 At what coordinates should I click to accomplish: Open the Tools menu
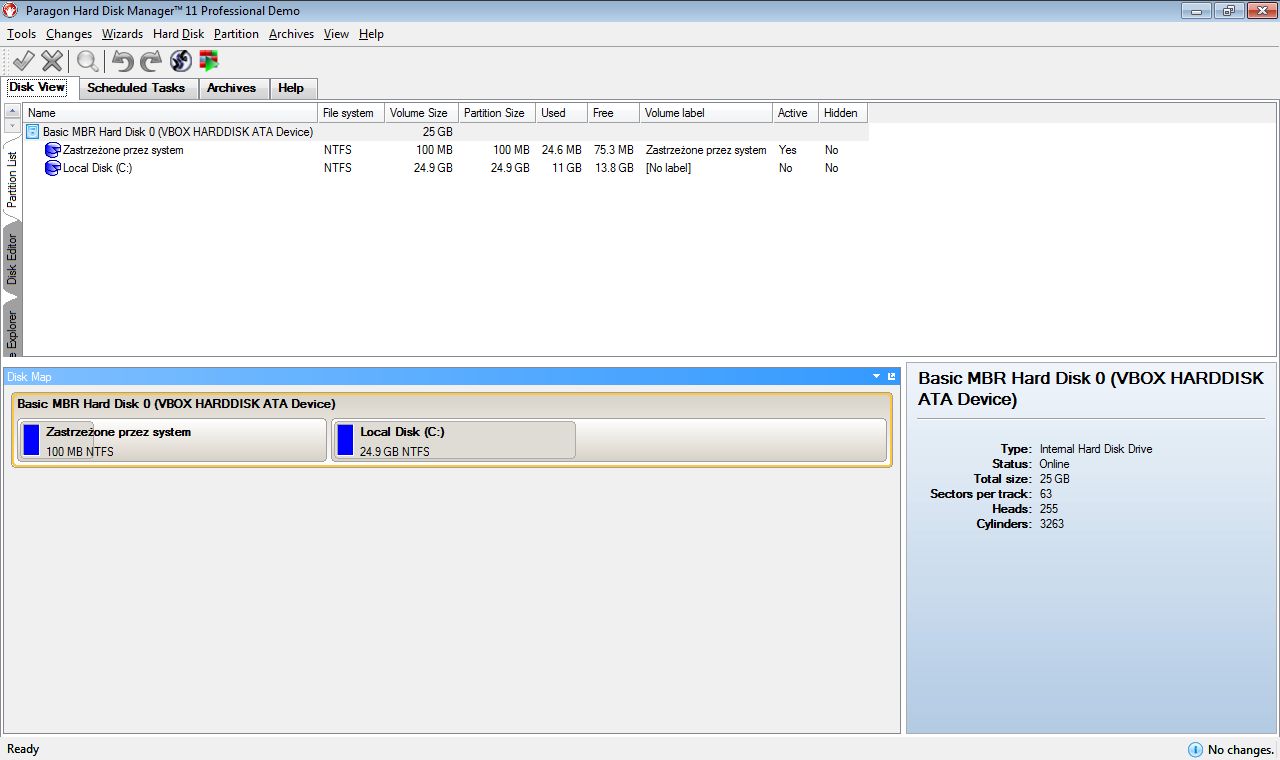click(x=21, y=34)
